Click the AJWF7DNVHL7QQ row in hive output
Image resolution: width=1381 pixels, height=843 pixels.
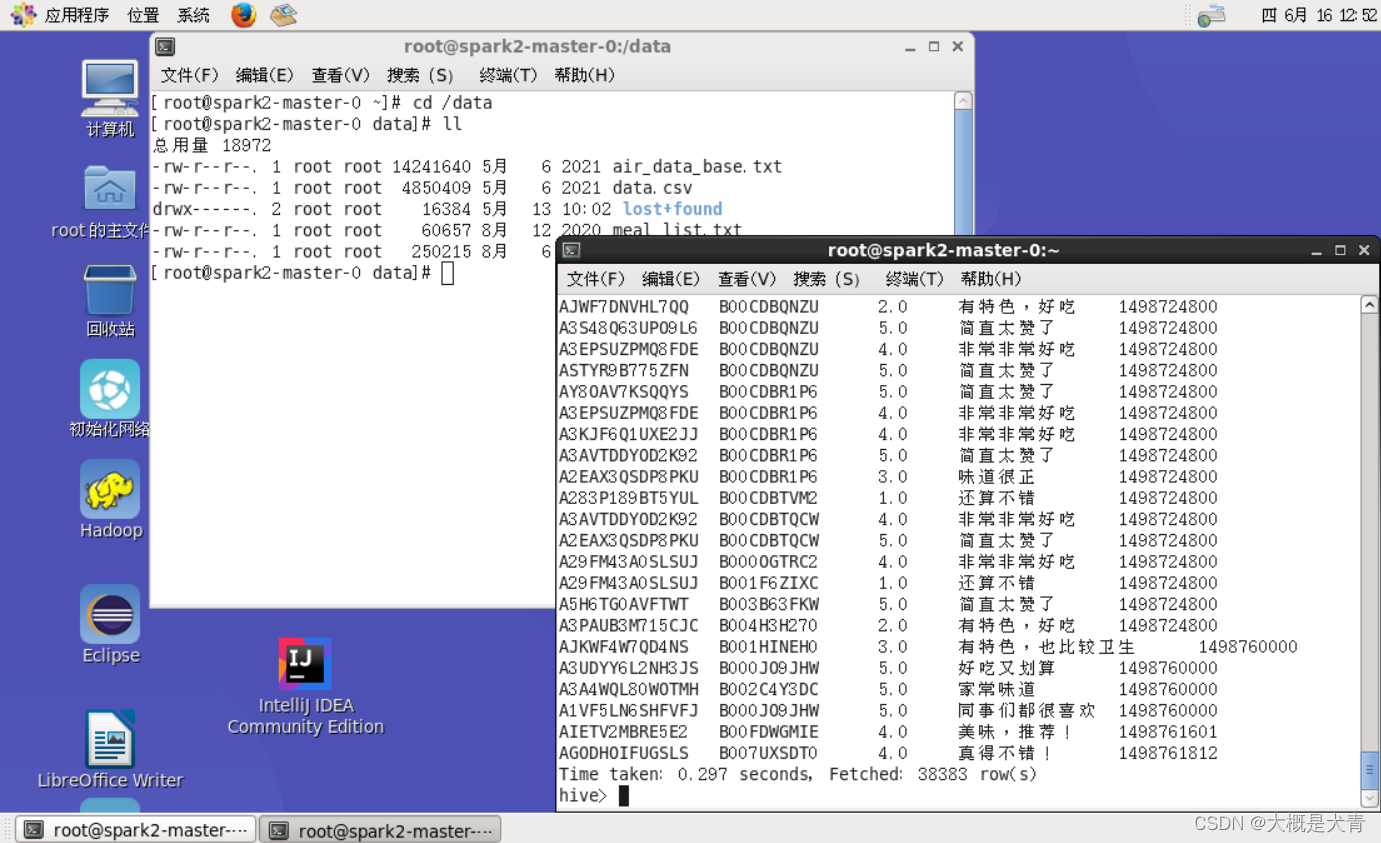point(888,307)
